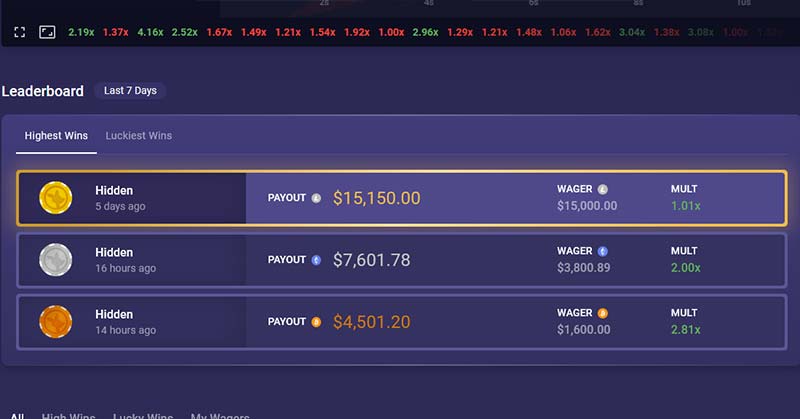Select the first-place $15,150.00 leaderboard row
Image resolution: width=800 pixels, height=419 pixels.
(x=402, y=198)
